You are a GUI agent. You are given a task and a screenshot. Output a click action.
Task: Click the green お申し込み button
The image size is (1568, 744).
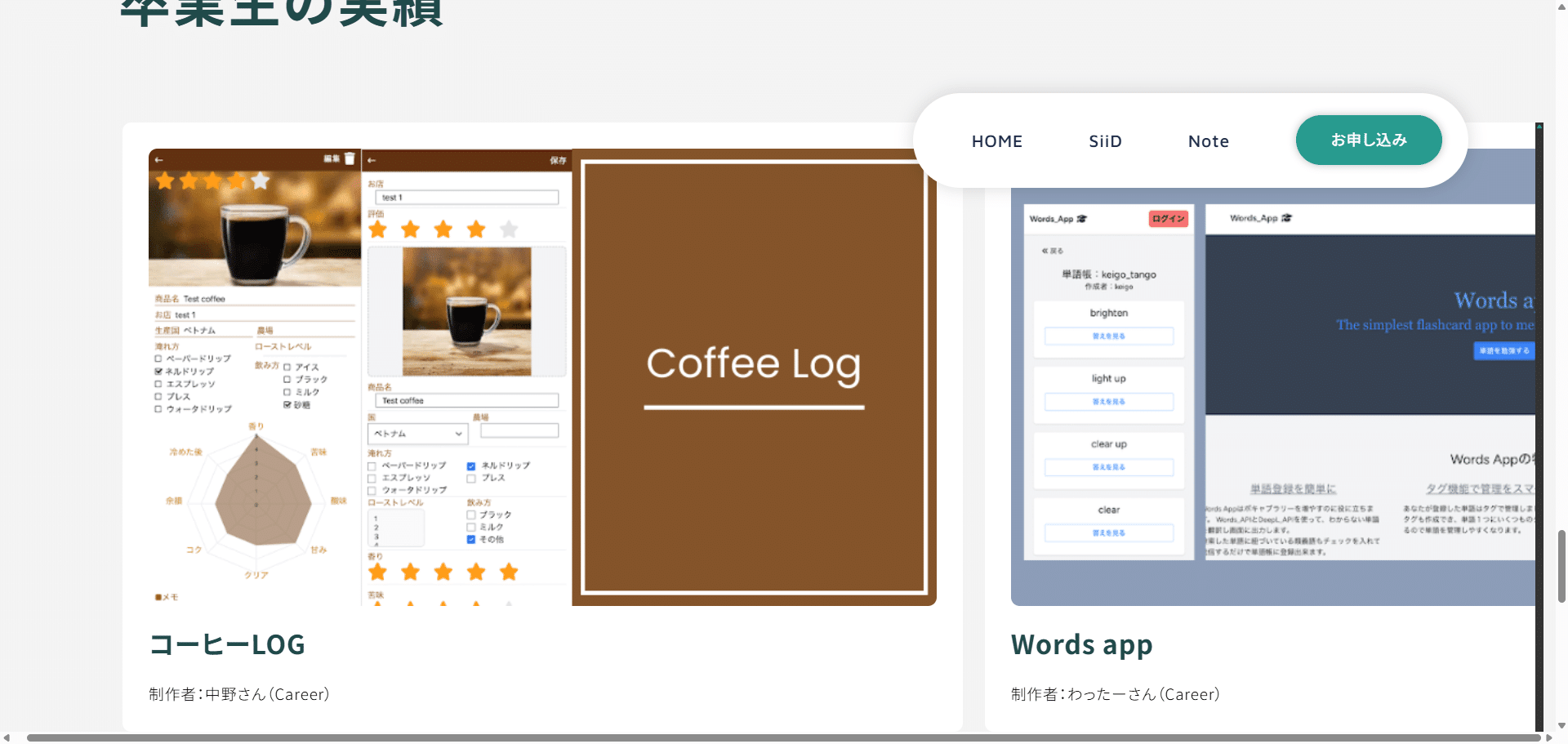point(1369,140)
